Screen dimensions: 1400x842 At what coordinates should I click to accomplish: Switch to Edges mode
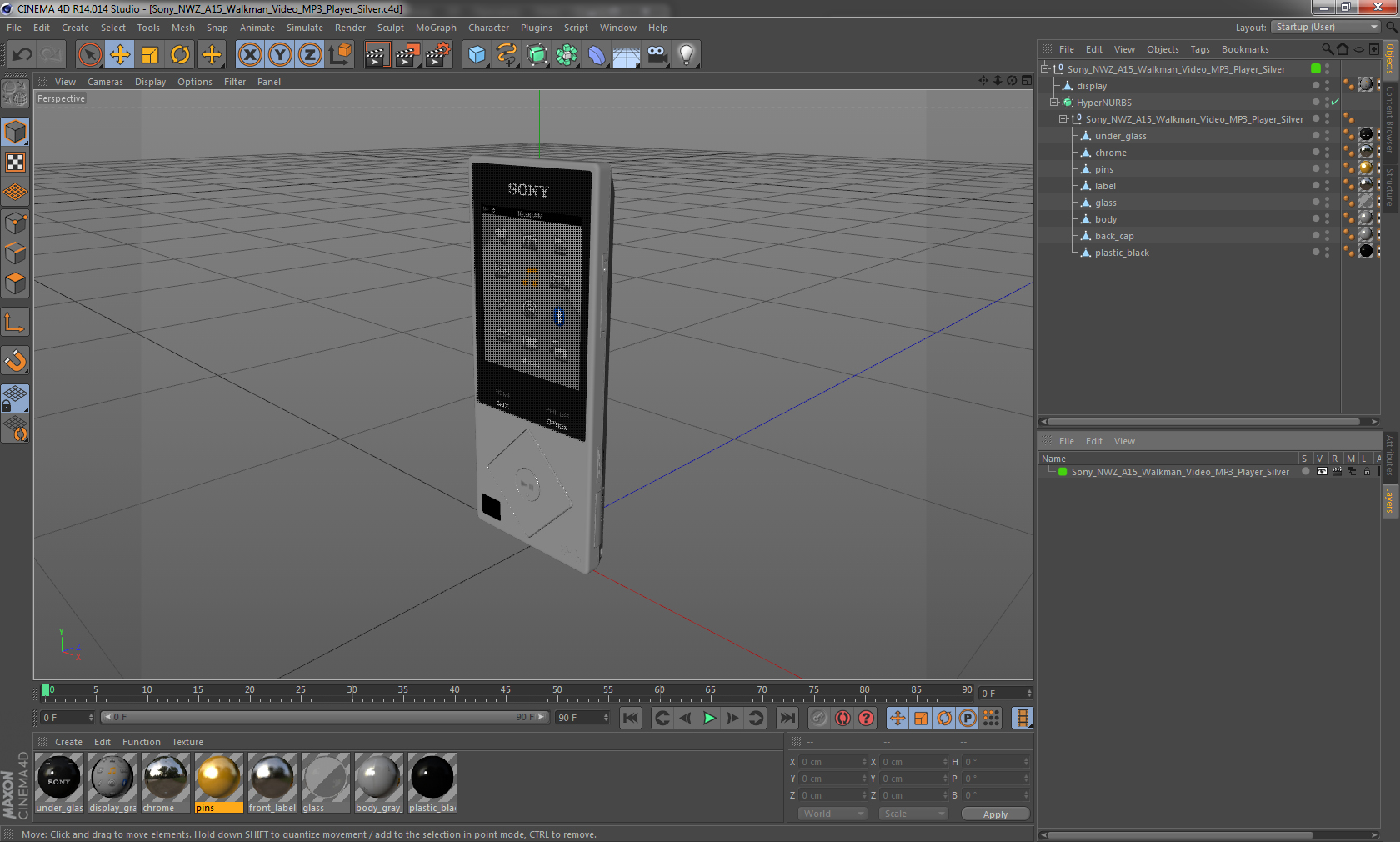(x=15, y=253)
